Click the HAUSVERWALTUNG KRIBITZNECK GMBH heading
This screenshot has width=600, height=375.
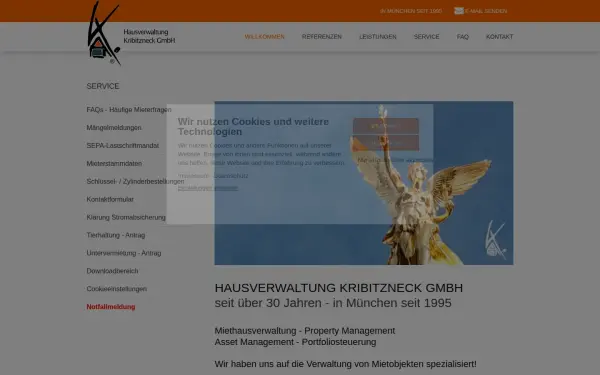coord(339,288)
